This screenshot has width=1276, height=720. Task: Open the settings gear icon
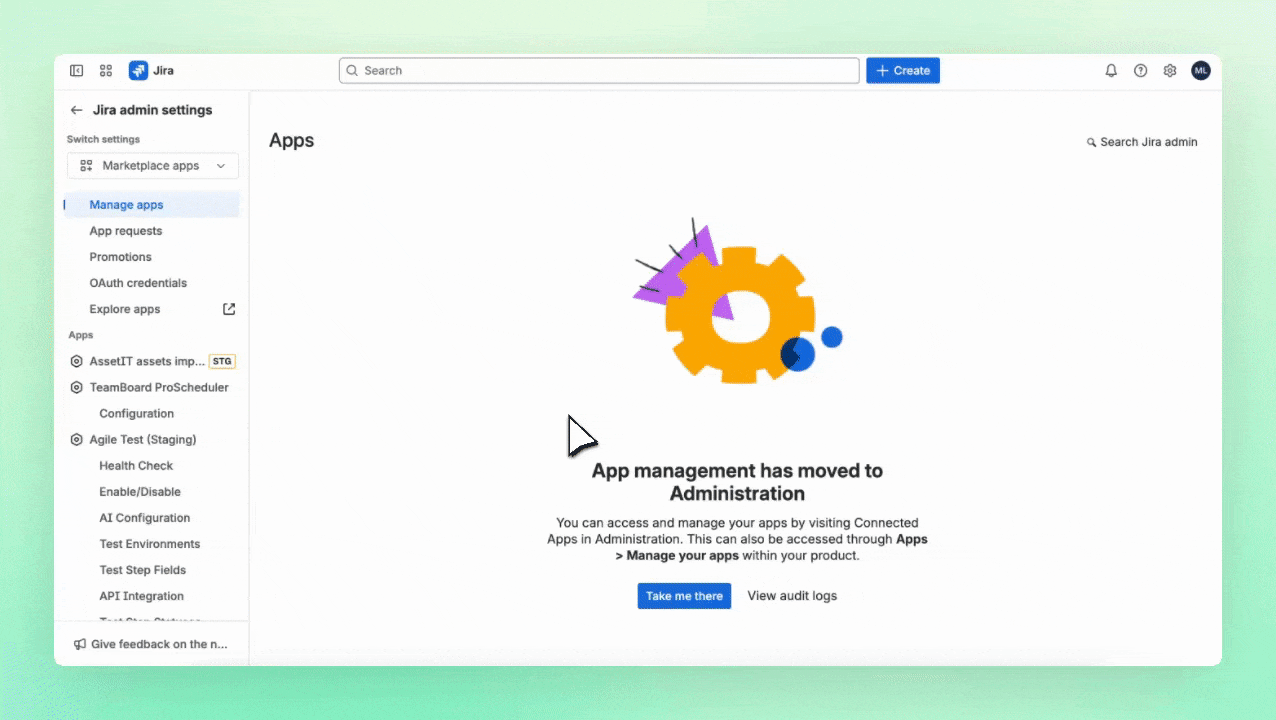pyautogui.click(x=1169, y=71)
